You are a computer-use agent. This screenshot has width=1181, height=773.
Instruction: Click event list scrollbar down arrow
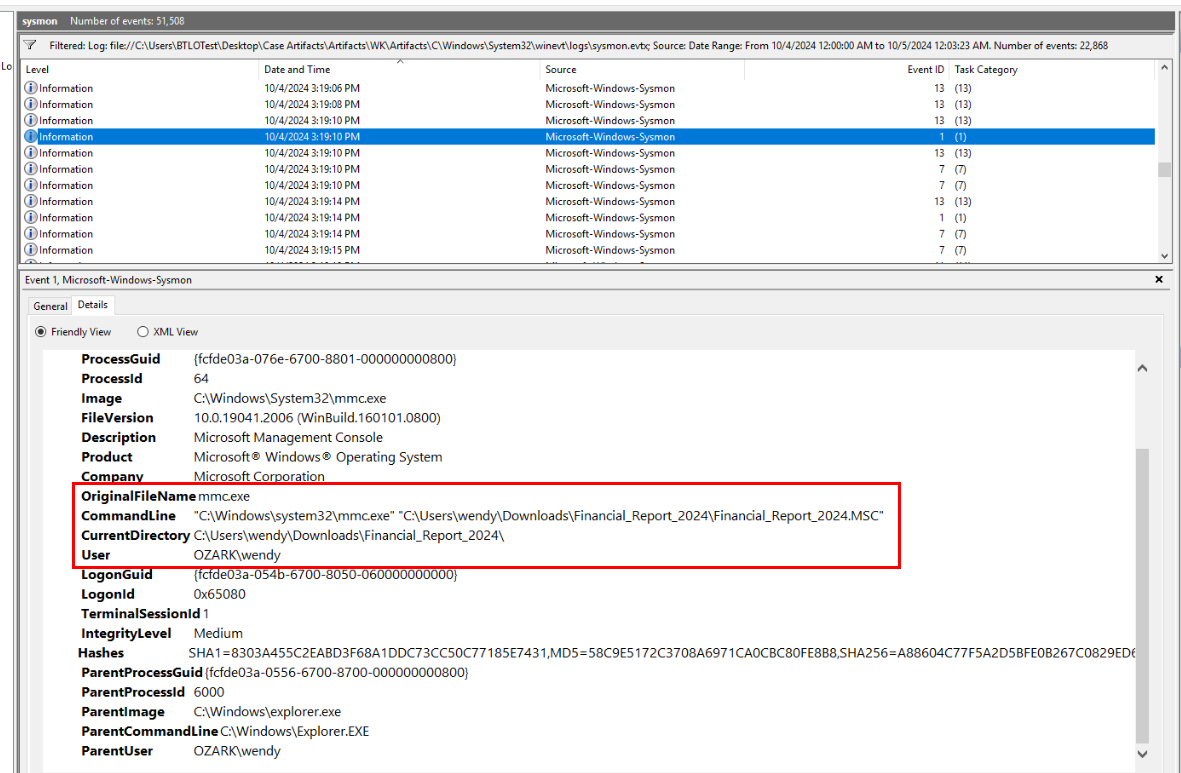pyautogui.click(x=1164, y=256)
